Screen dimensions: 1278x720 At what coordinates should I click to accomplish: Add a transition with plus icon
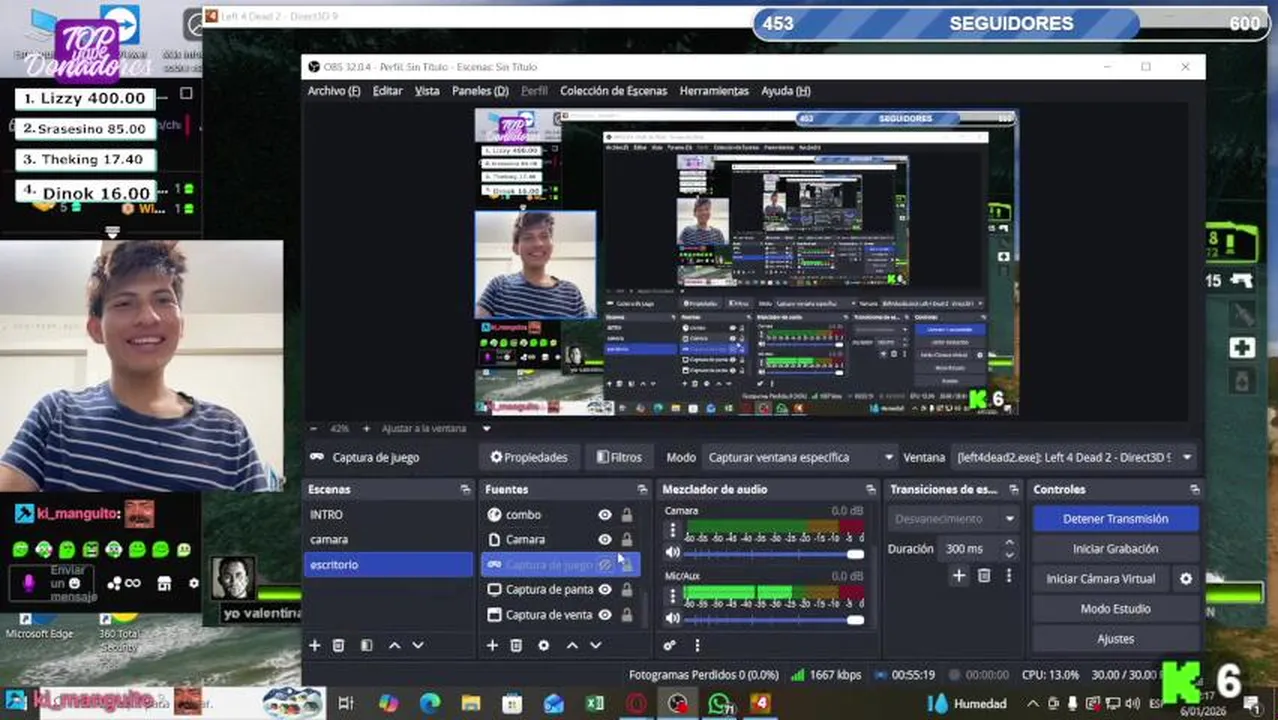pos(959,576)
